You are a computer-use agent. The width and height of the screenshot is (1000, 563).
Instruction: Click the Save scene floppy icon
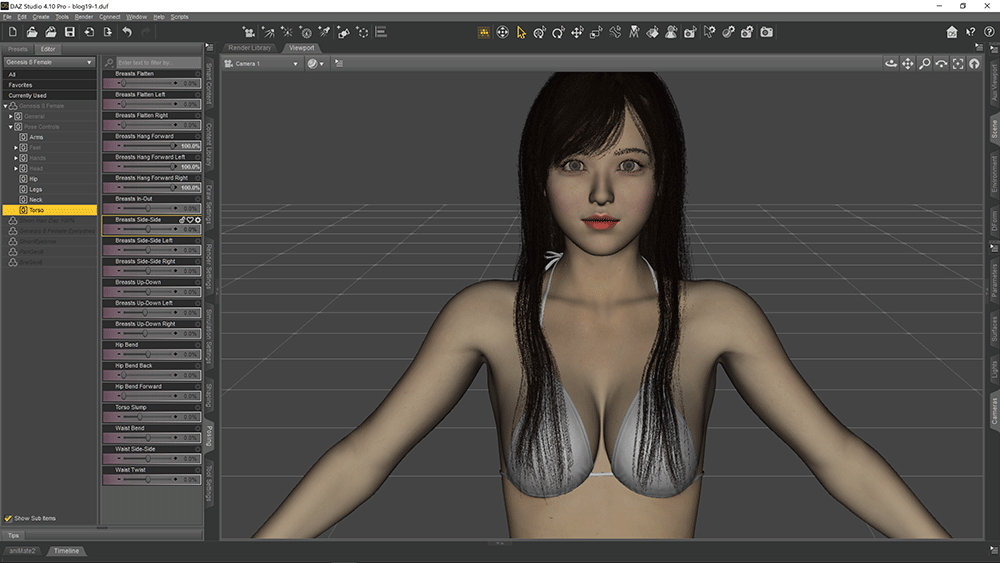point(70,32)
